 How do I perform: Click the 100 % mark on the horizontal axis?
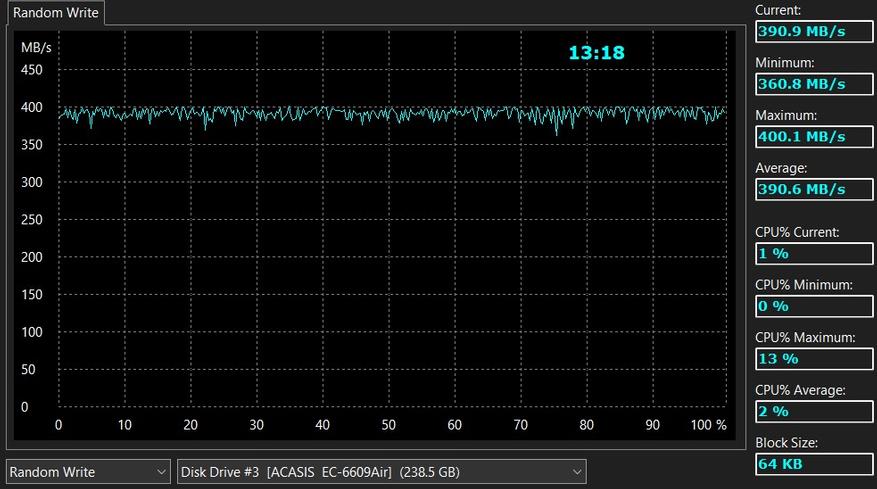pos(709,425)
